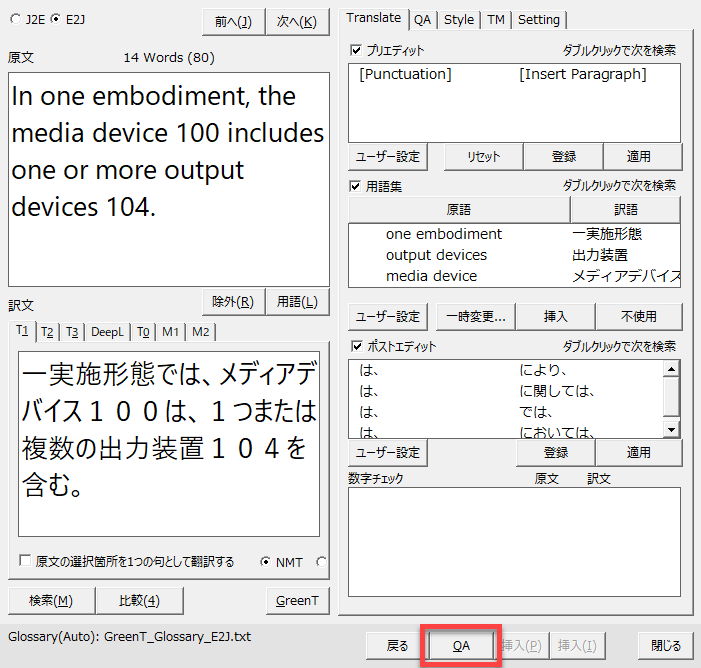This screenshot has height=668, width=701.
Task: Open the Style tab
Action: [459, 19]
